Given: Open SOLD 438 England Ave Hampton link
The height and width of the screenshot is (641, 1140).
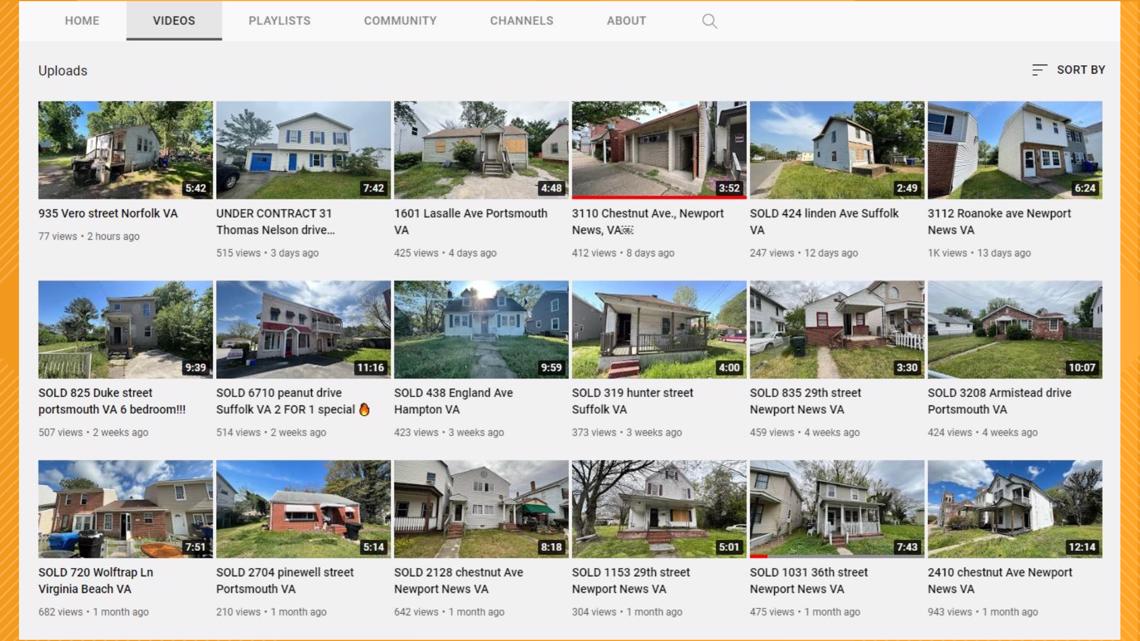Looking at the screenshot, I should click(x=453, y=401).
